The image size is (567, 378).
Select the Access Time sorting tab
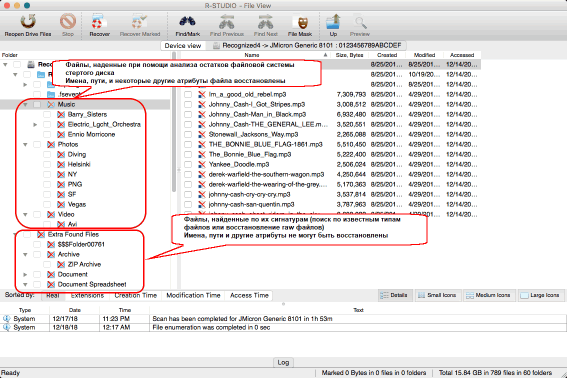(x=249, y=296)
